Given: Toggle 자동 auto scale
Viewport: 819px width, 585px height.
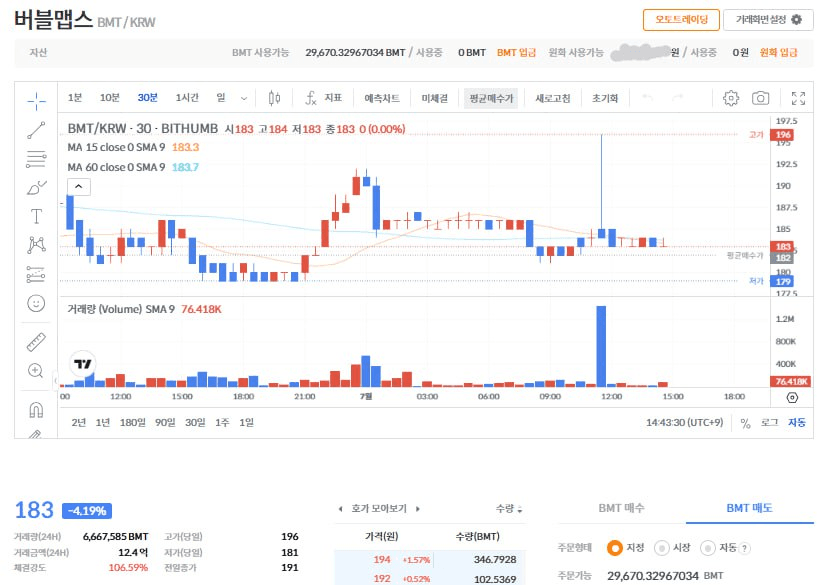Looking at the screenshot, I should [797, 423].
